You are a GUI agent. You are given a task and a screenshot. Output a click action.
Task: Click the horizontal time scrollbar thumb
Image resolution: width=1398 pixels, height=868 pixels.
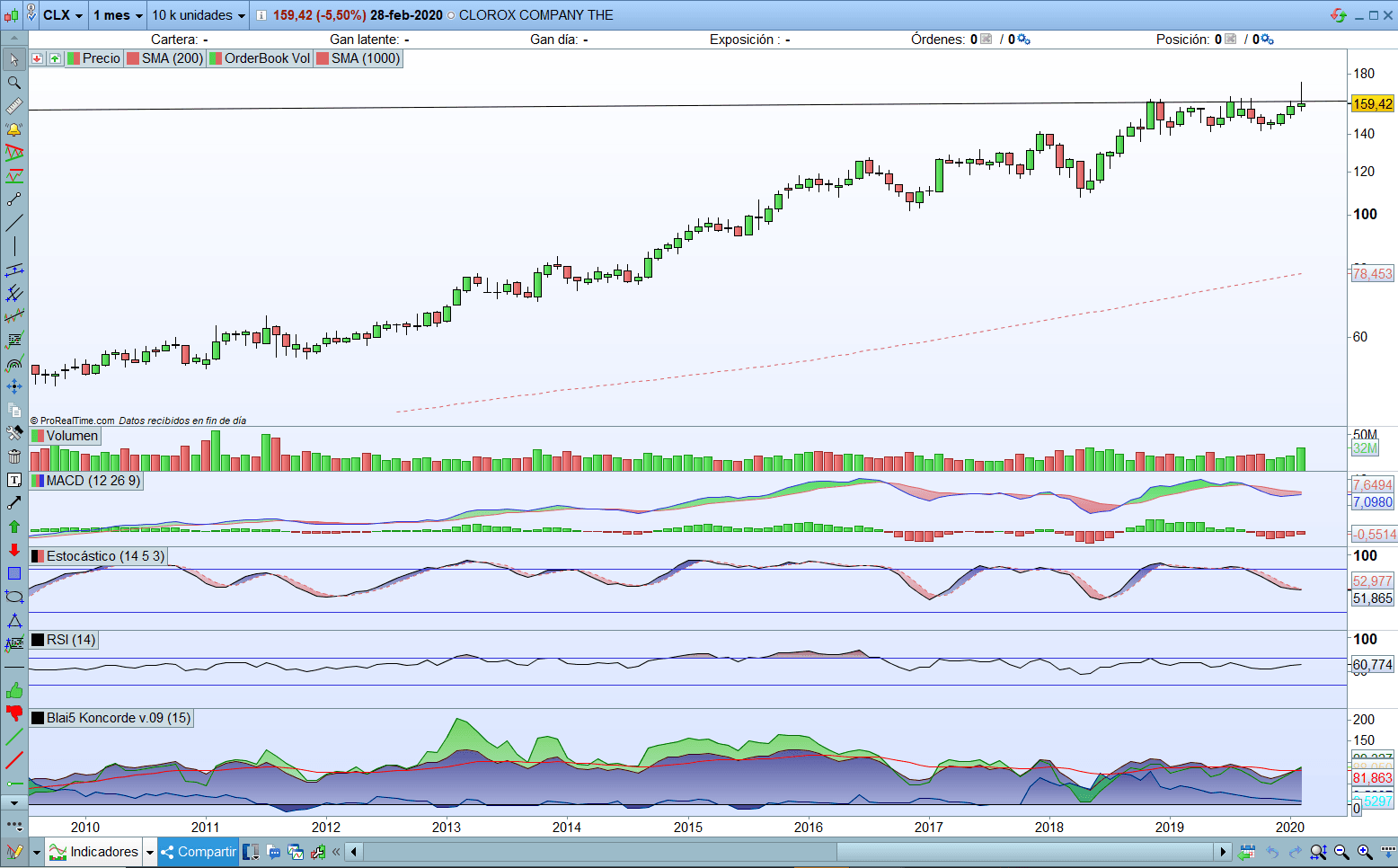click(x=1025, y=852)
